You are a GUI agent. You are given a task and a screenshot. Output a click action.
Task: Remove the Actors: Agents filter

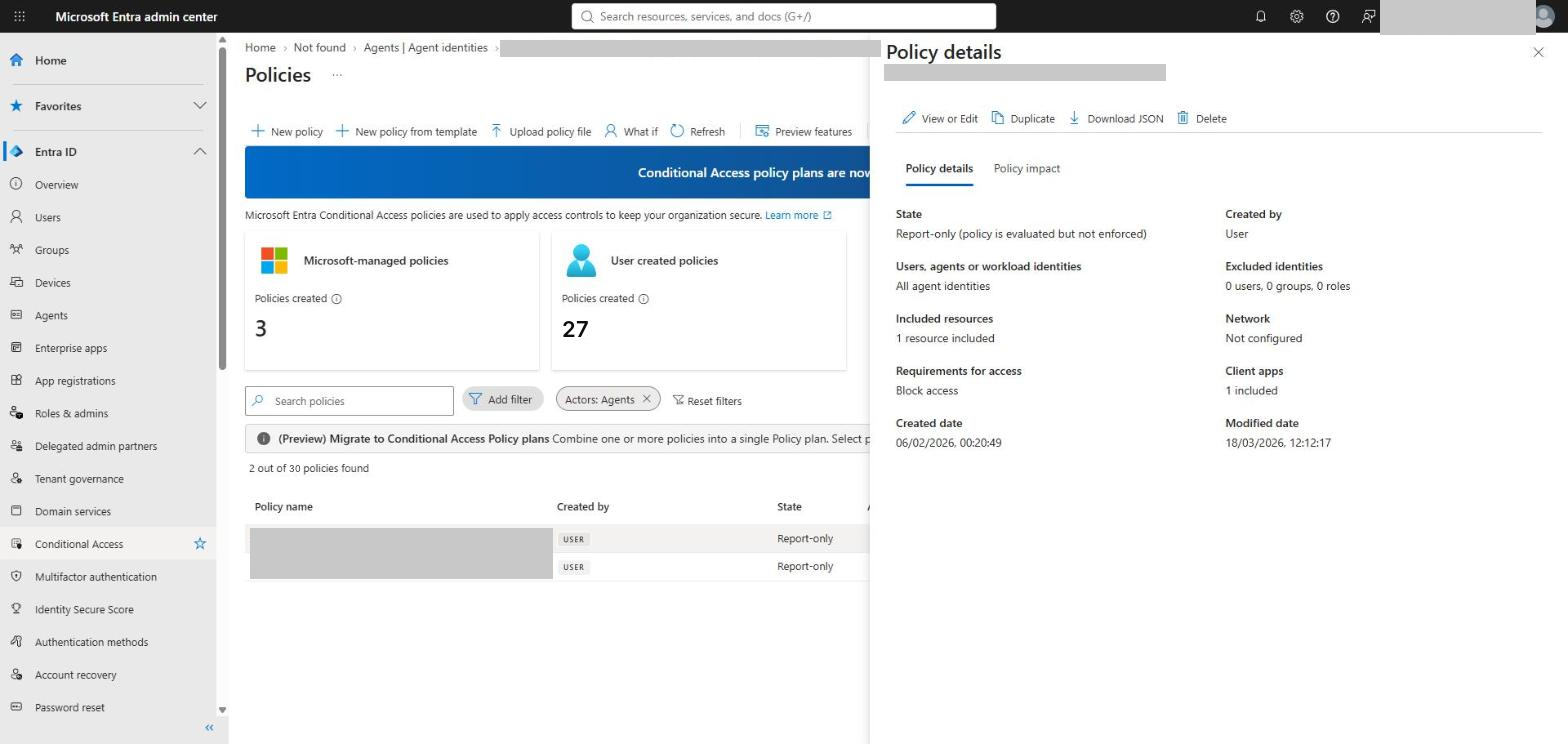tap(646, 399)
